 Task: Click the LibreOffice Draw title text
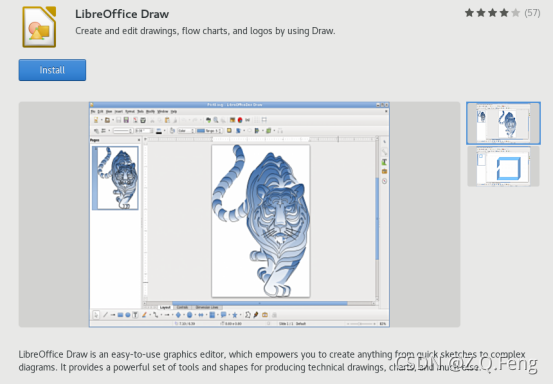(122, 14)
